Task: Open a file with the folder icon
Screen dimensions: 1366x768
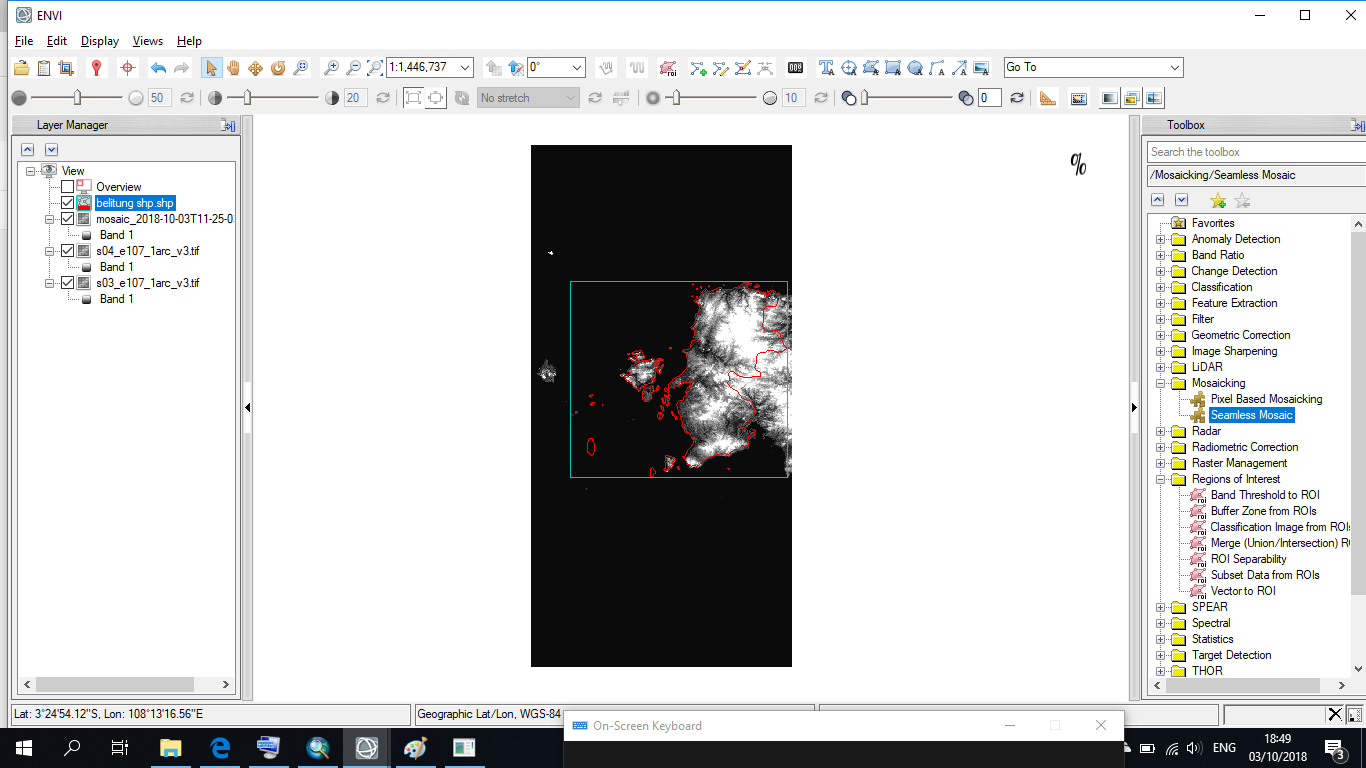Action: (20, 67)
